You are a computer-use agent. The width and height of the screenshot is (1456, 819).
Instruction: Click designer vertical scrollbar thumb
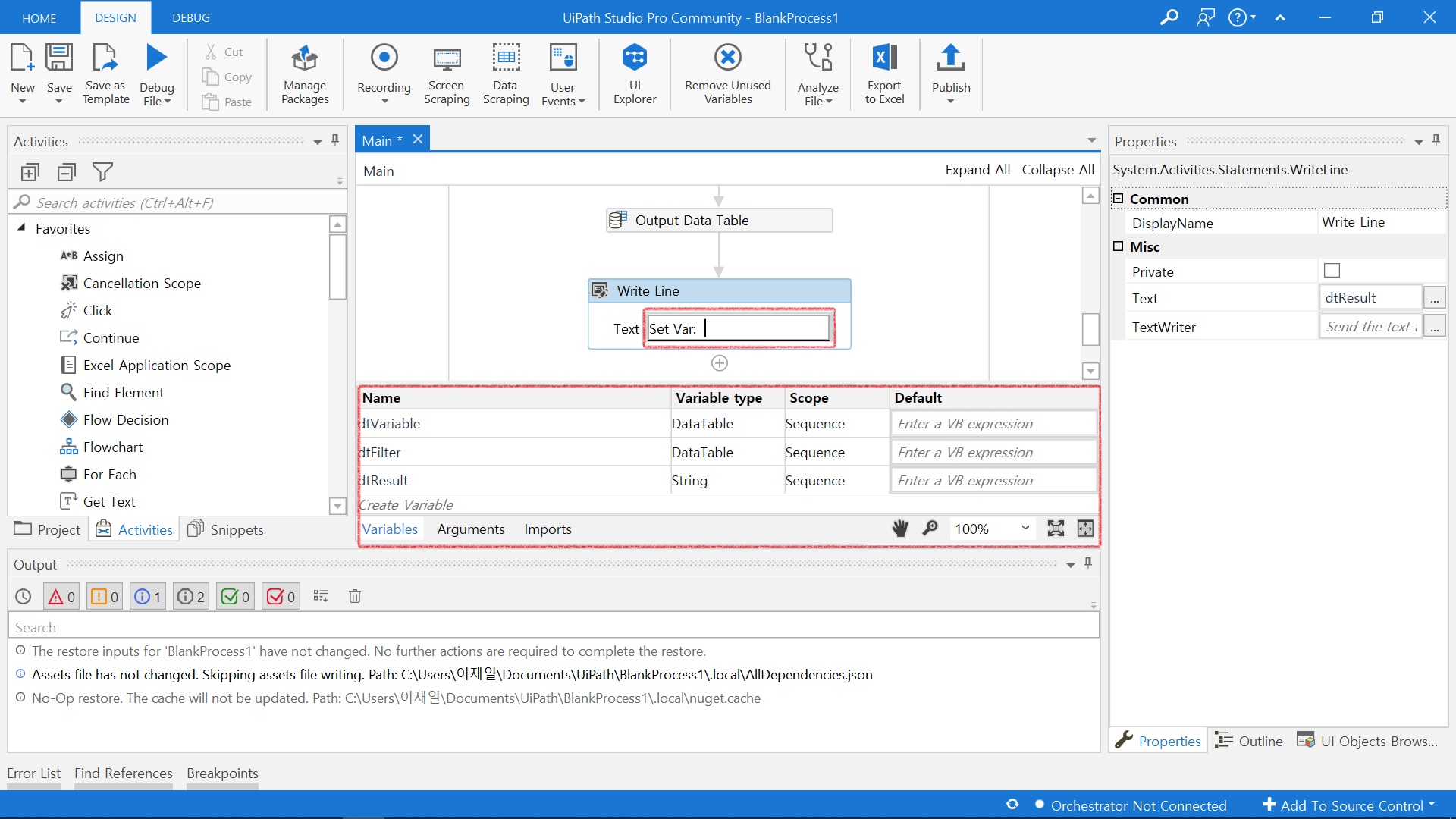1090,329
